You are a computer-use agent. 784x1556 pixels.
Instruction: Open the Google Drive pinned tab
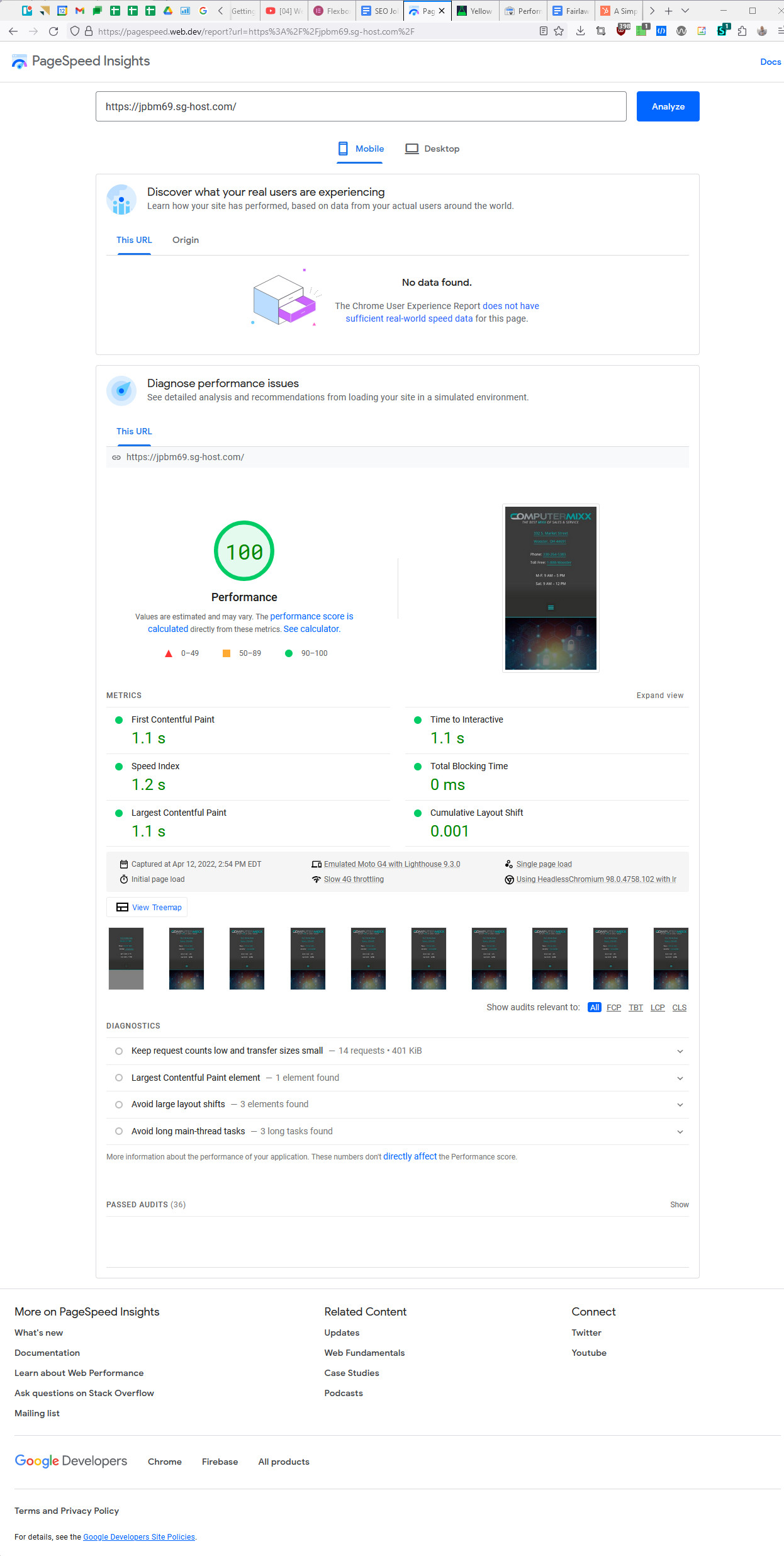click(x=168, y=11)
